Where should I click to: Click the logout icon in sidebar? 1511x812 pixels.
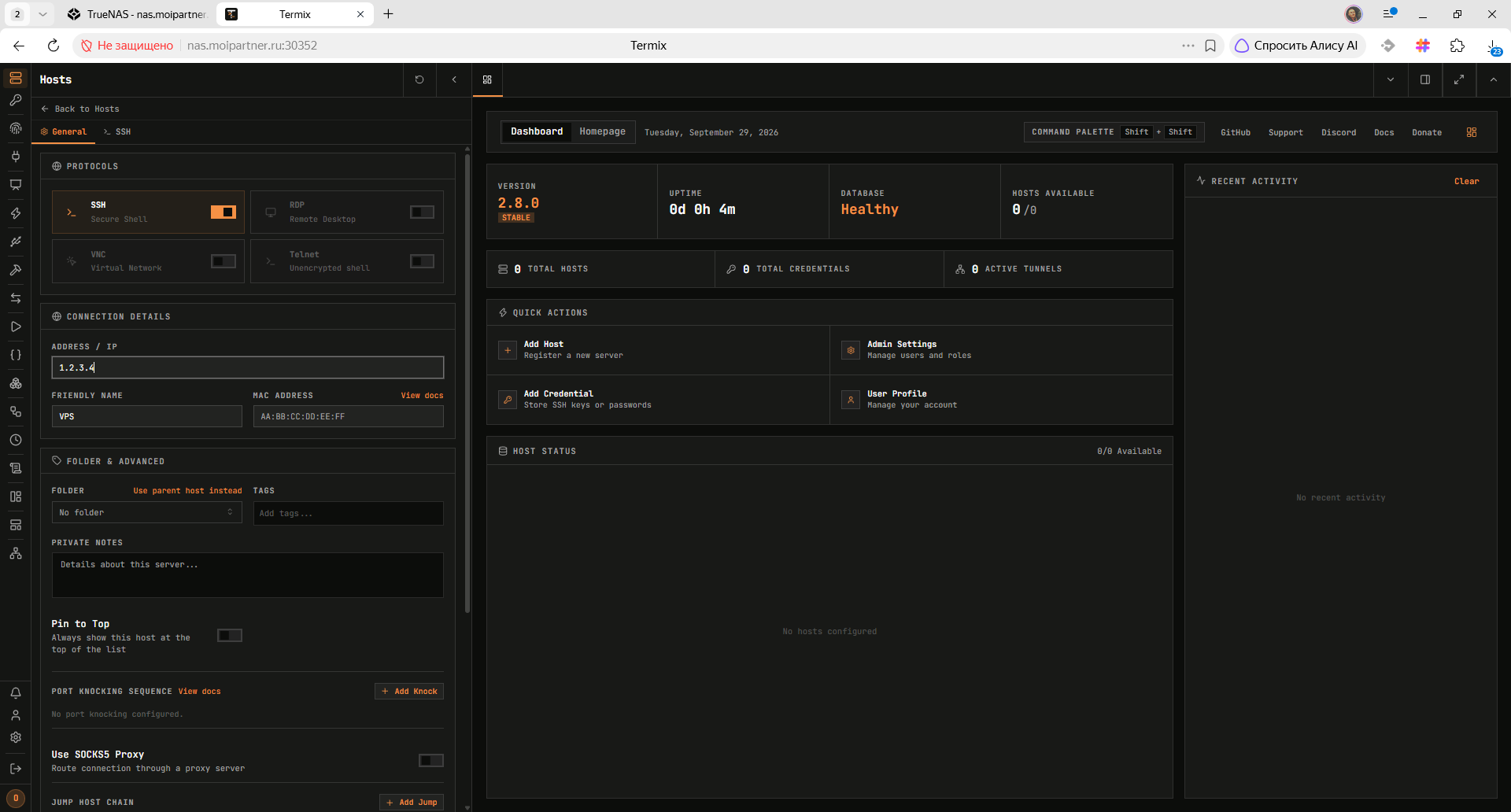coord(16,769)
